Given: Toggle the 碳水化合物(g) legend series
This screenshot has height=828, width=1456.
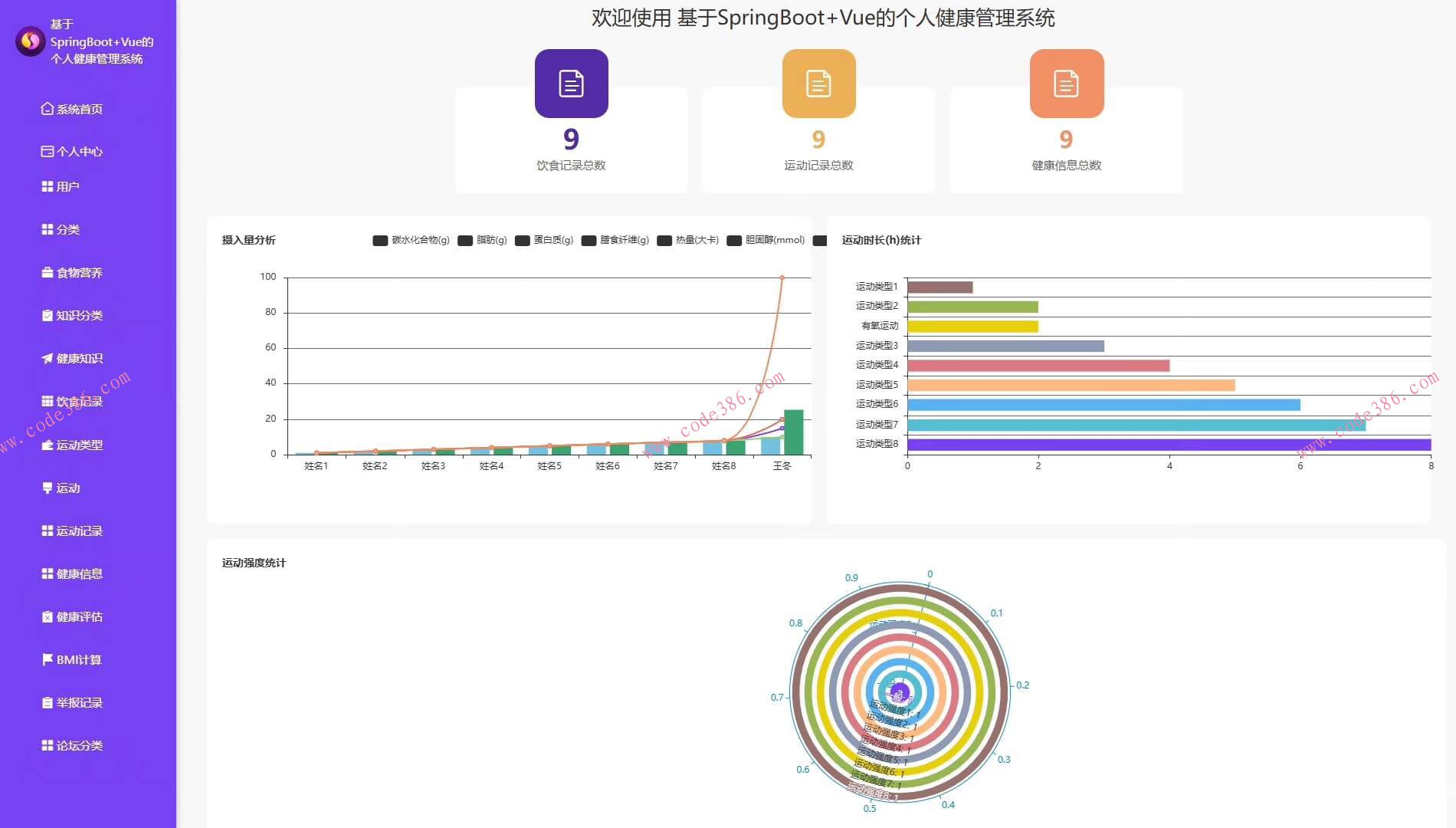Looking at the screenshot, I should (412, 240).
